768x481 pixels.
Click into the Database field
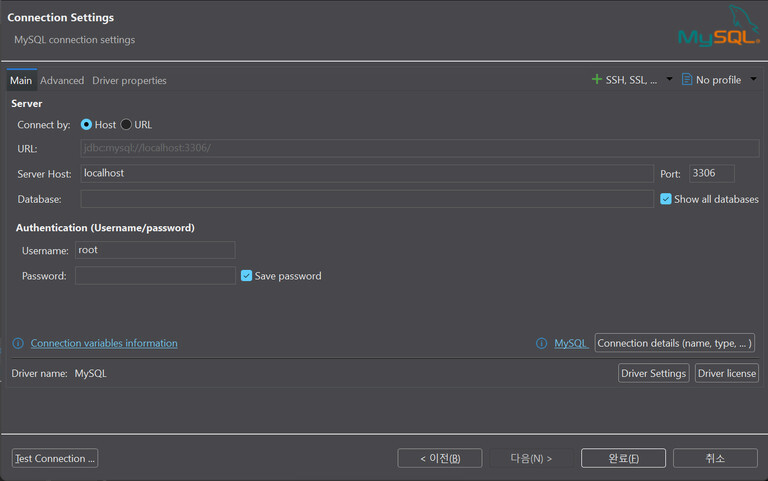(x=367, y=199)
